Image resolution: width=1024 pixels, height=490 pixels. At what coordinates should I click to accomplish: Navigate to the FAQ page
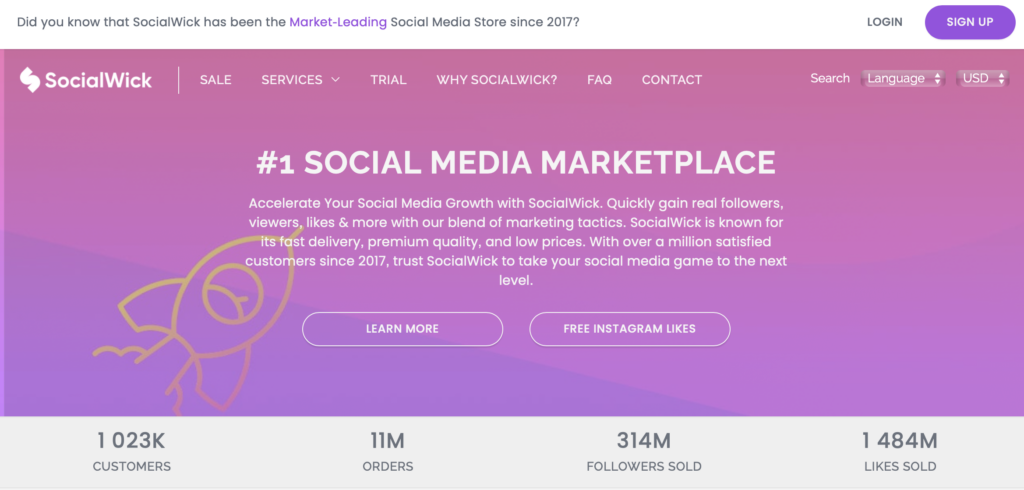(x=600, y=80)
